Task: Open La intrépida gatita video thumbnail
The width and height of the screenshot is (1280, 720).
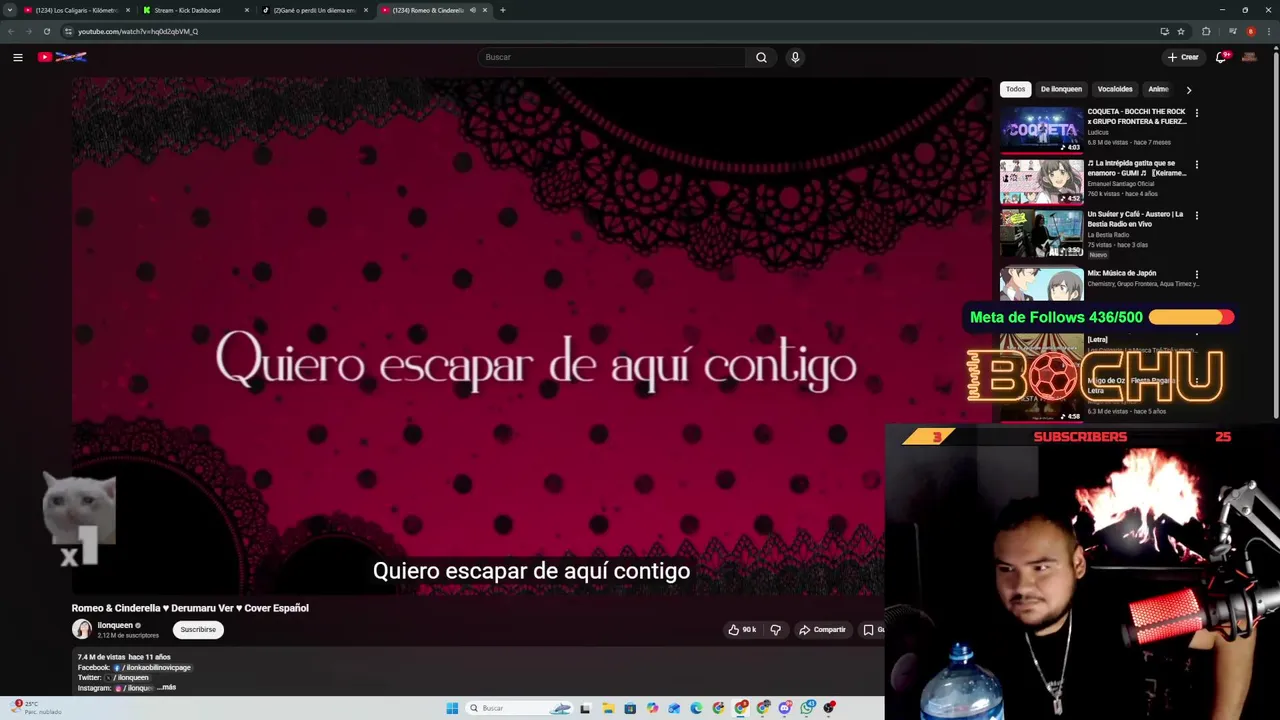Action: [1042, 181]
